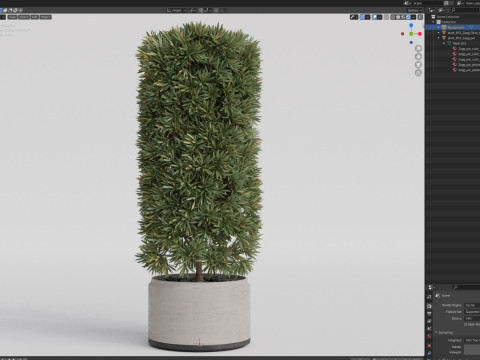Toggle proportional editing
Image resolution: width=480 pixels, height=360 pixels.
(x=216, y=10)
